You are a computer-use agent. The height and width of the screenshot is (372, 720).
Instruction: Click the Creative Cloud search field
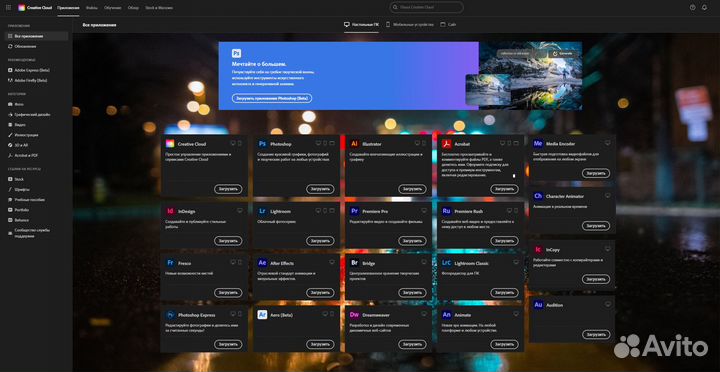427,7
